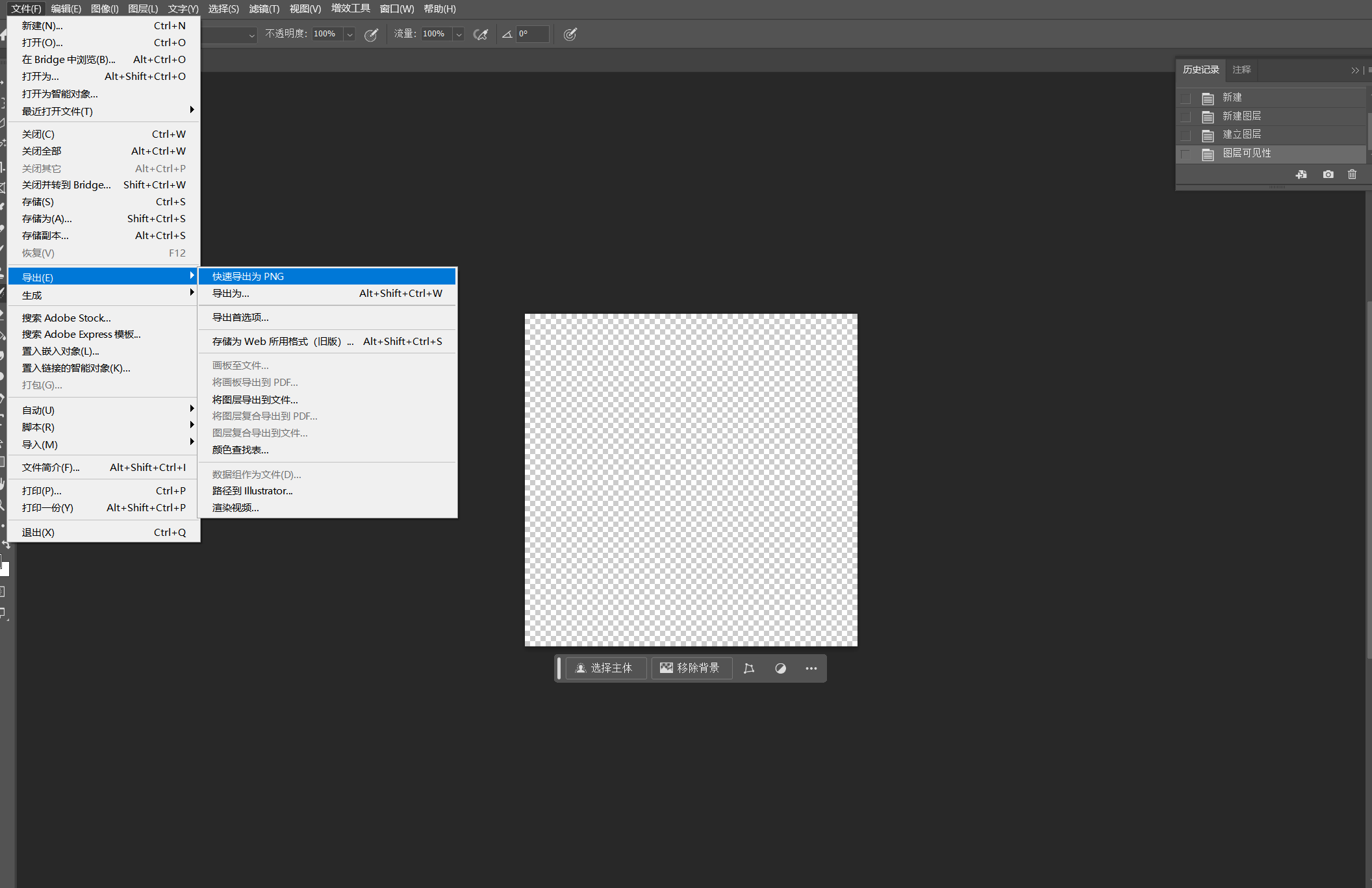Choose Render Video (渲染视频...)
Viewport: 1372px width, 888px height.
point(327,508)
